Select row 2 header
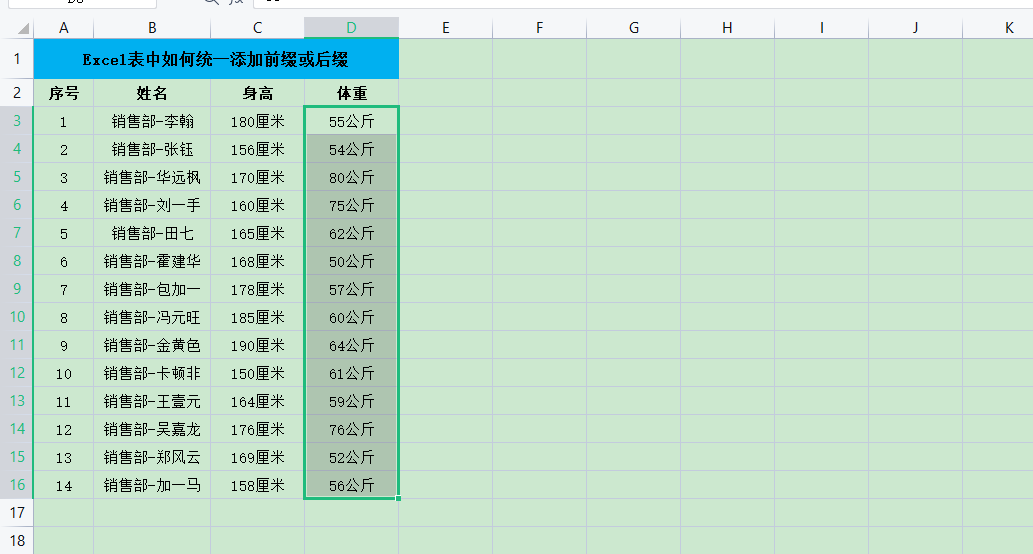This screenshot has height=554, width=1033. pos(16,93)
